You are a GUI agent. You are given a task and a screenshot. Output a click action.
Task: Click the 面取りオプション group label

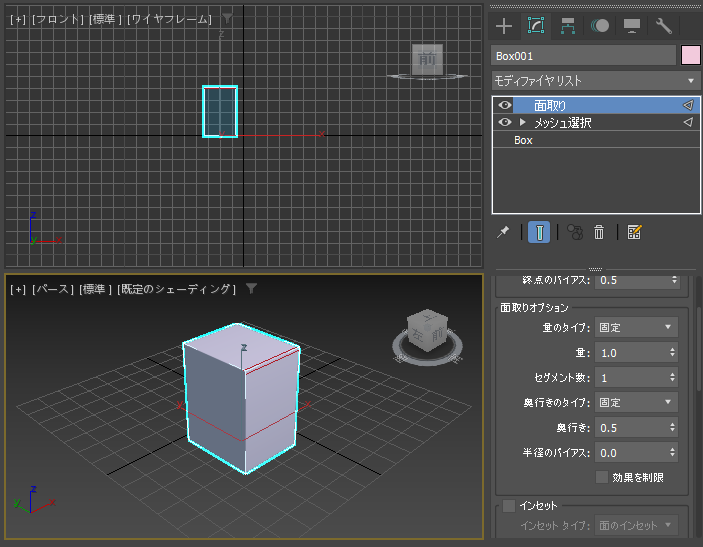pos(534,308)
